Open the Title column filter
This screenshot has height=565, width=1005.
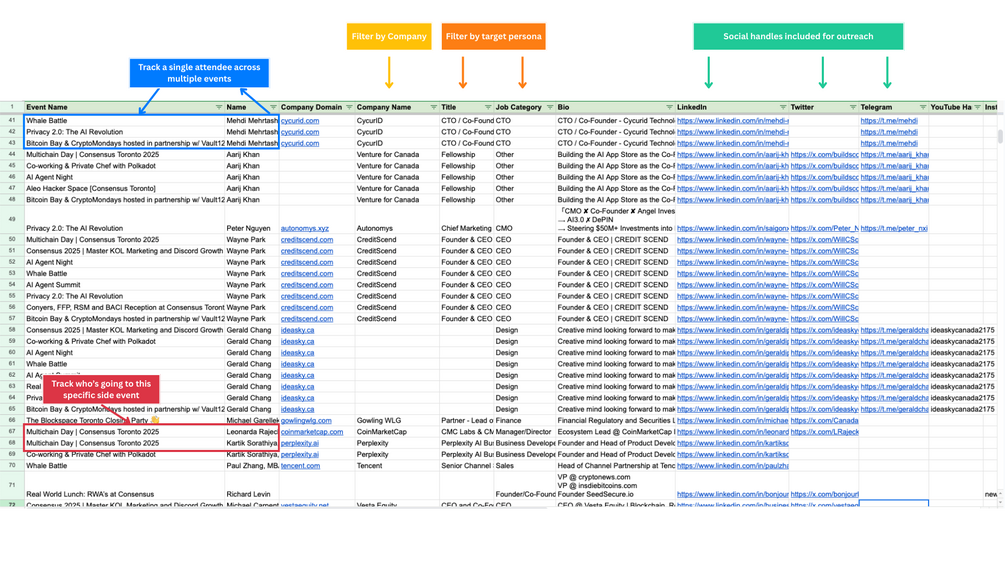(488, 108)
